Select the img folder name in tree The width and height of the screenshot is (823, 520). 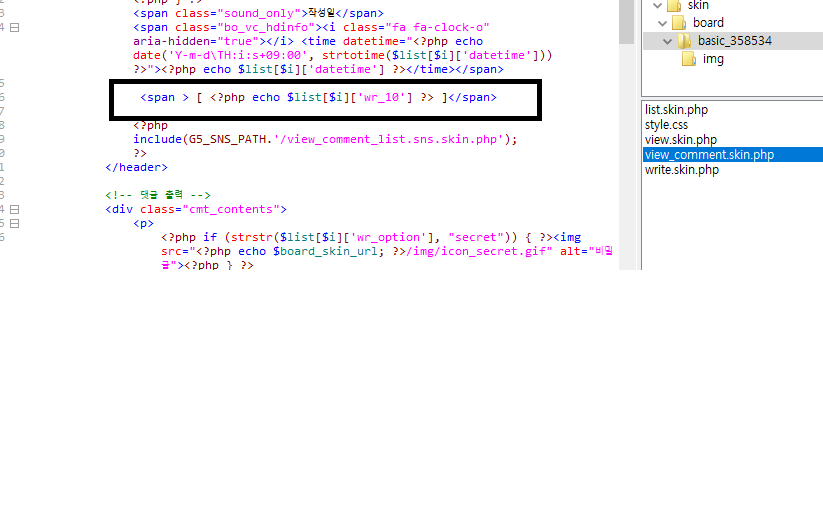point(713,59)
